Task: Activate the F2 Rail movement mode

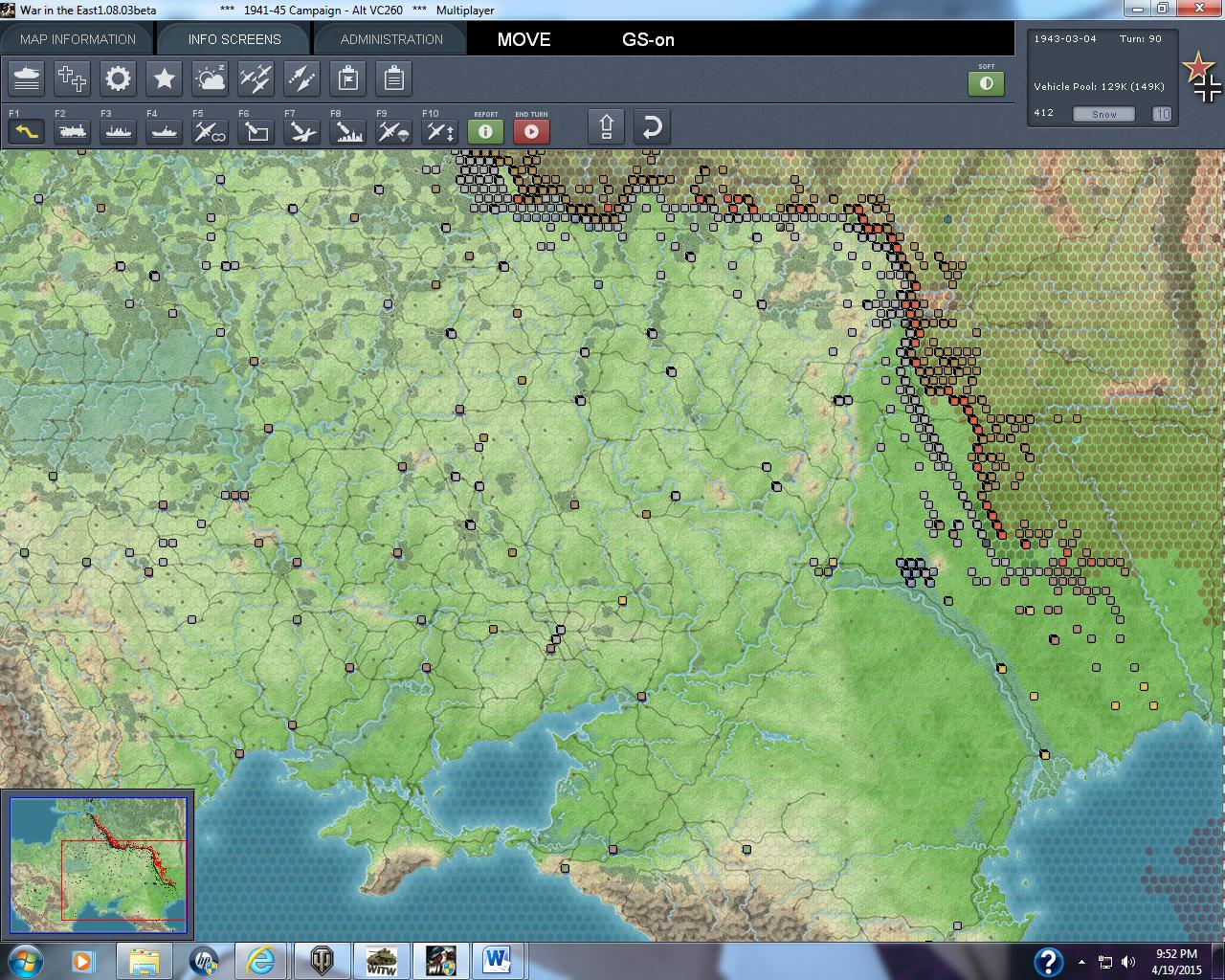Action: 72,131
